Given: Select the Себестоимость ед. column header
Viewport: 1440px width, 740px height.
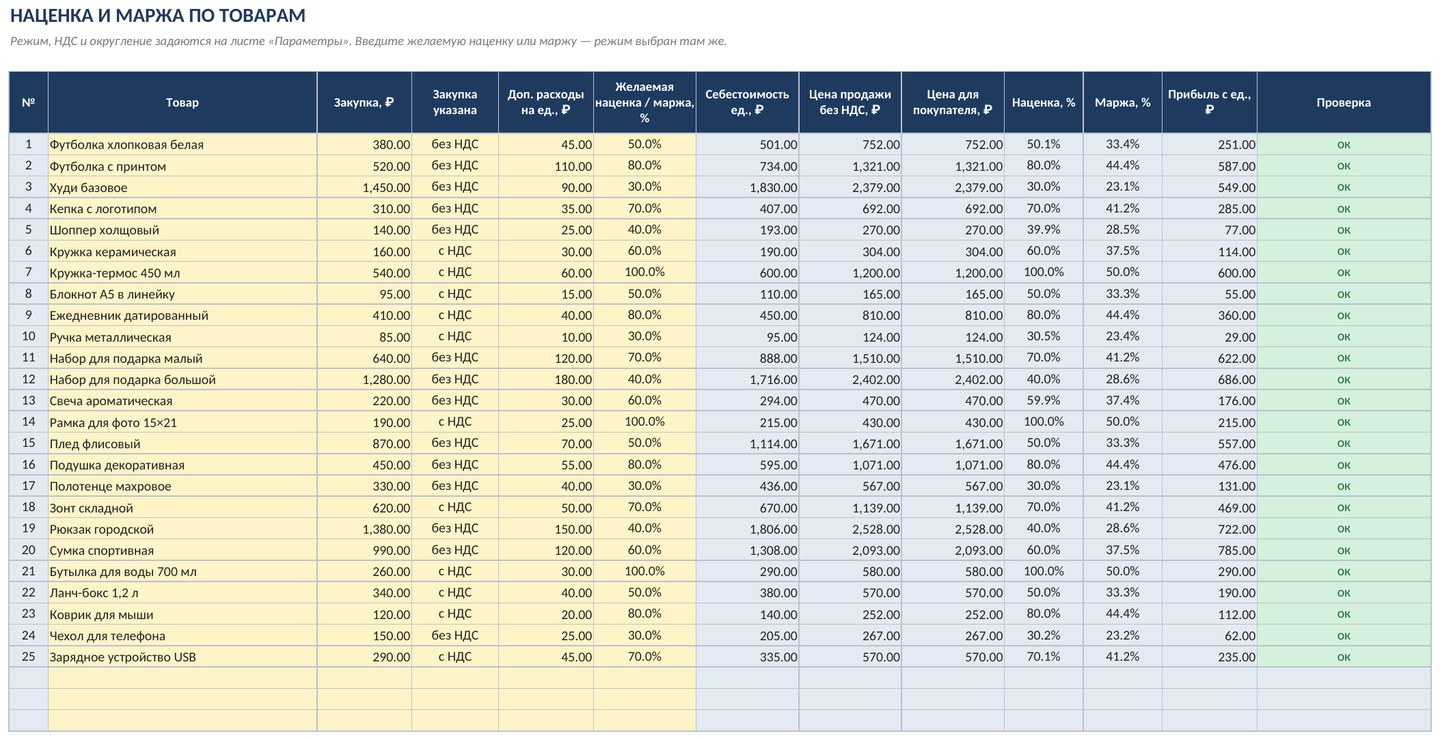Looking at the screenshot, I should pos(747,102).
